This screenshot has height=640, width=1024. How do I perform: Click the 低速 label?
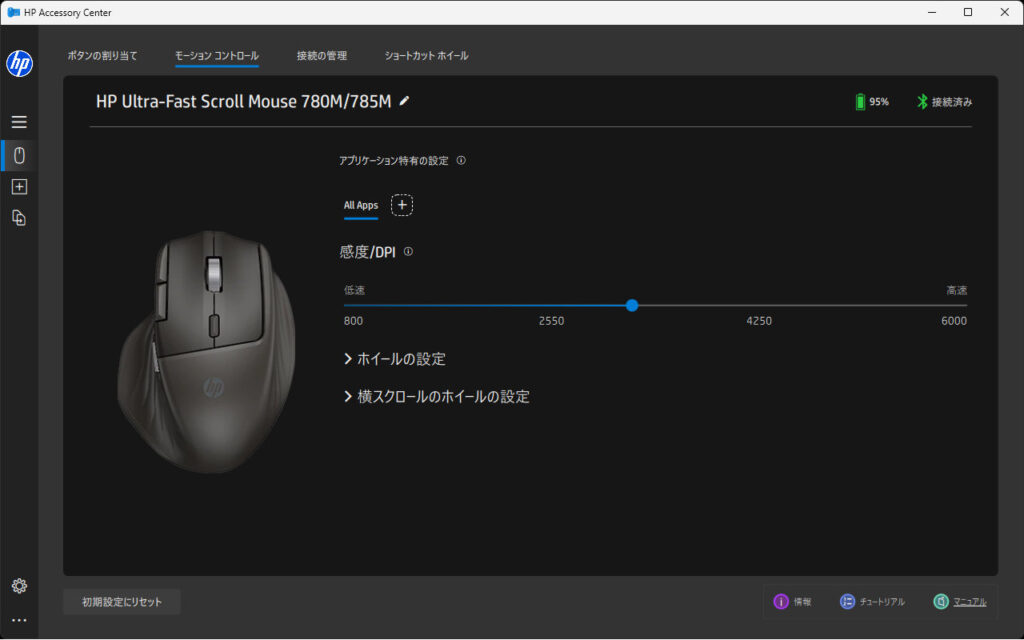pos(355,290)
